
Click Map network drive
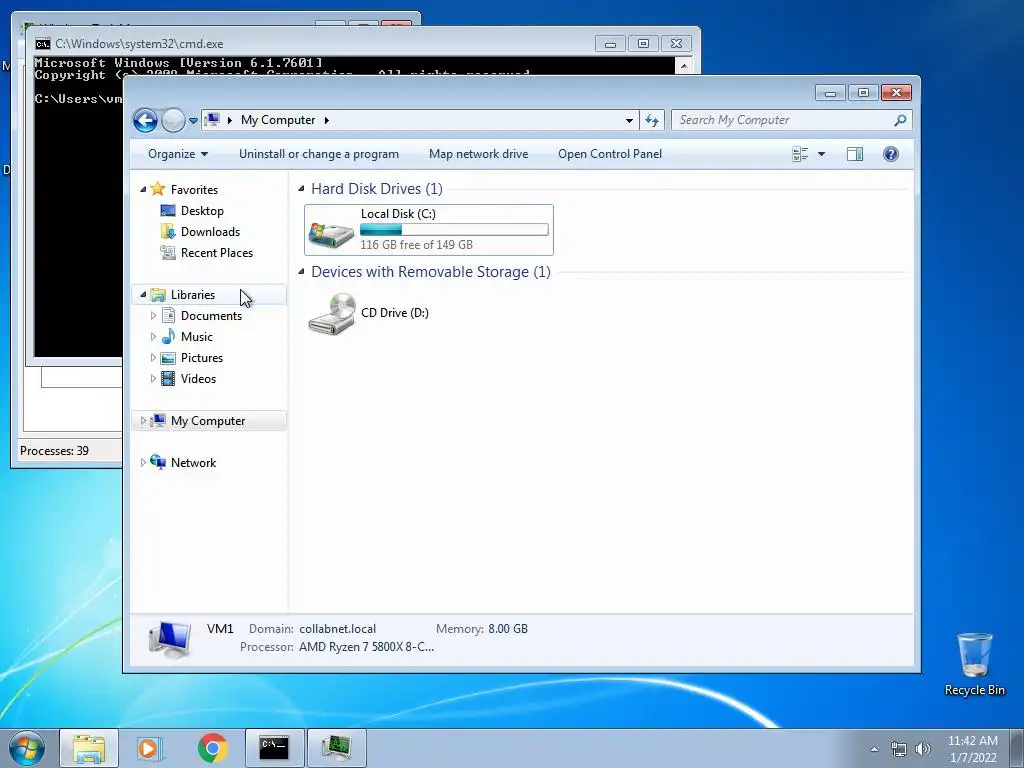tap(479, 154)
